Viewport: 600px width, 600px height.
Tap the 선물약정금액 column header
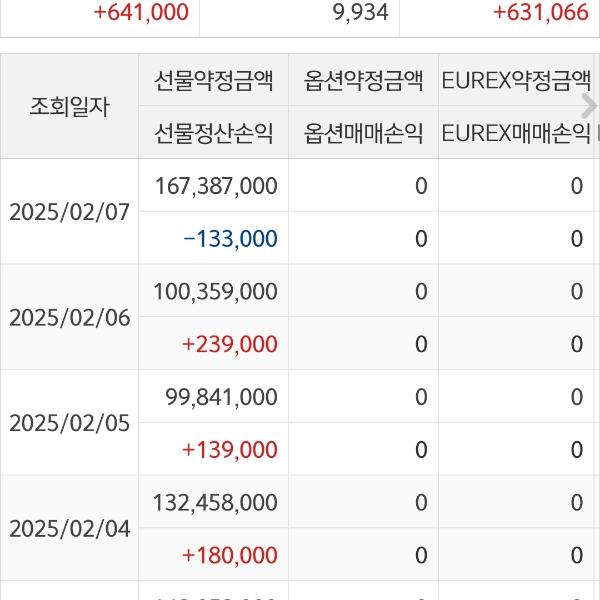tap(213, 81)
